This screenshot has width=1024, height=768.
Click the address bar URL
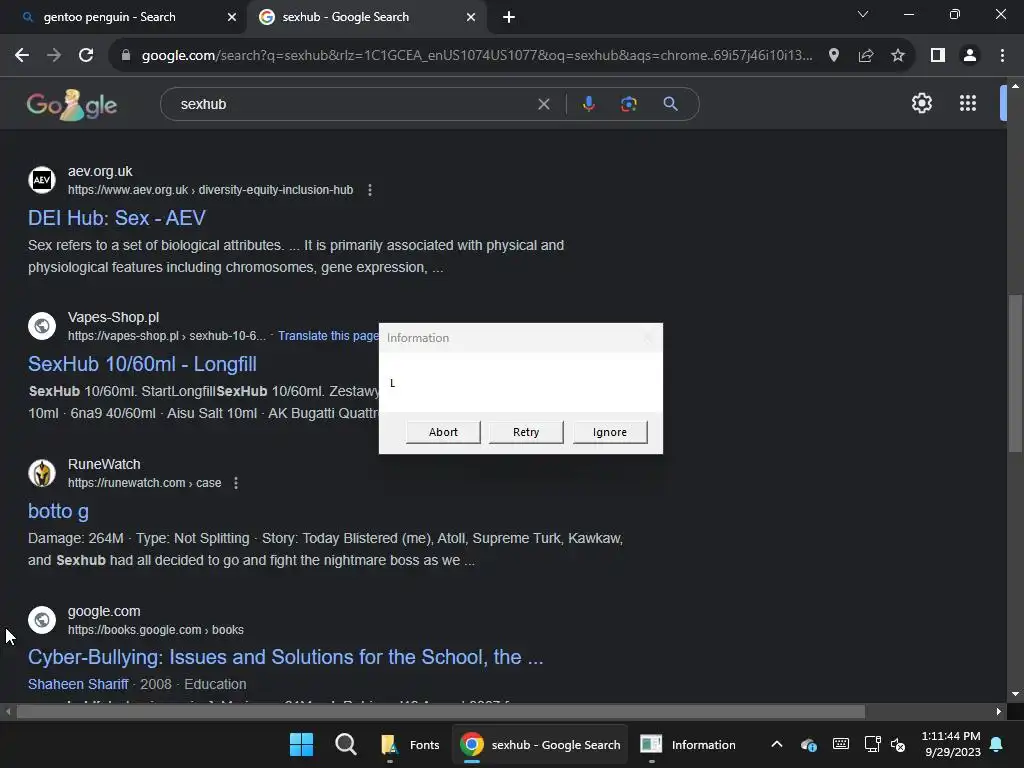click(477, 56)
